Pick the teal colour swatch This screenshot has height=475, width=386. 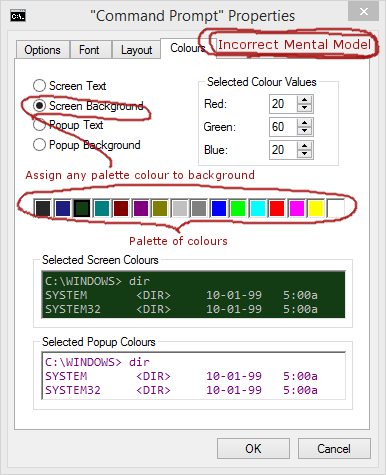pos(102,208)
